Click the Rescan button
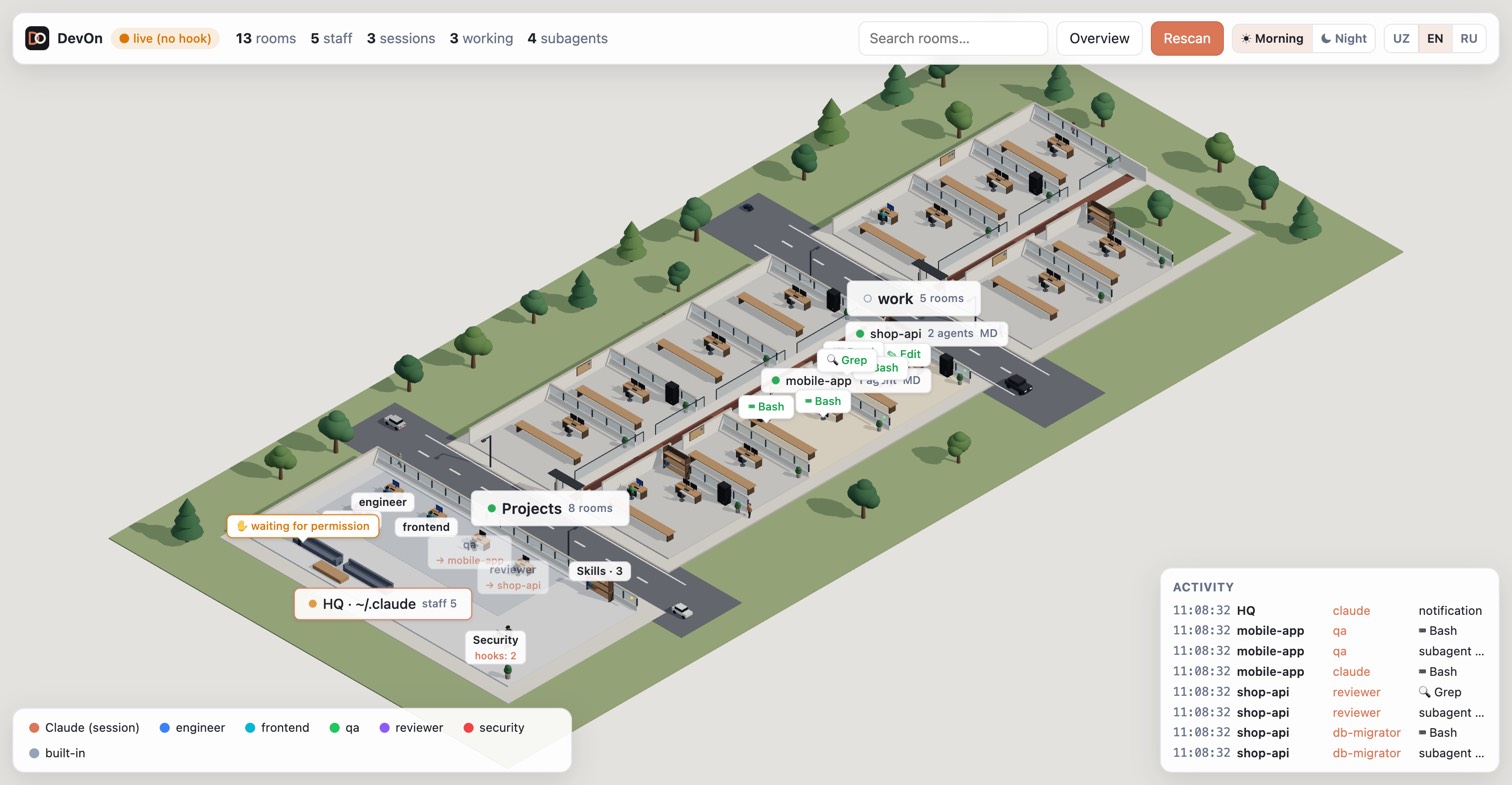Viewport: 1512px width, 785px height. click(1187, 38)
